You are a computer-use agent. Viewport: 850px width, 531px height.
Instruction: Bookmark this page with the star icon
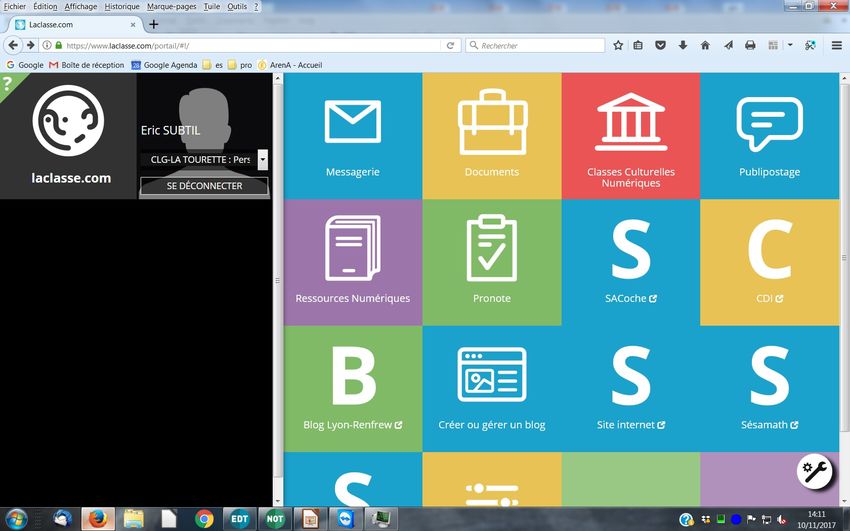tap(618, 46)
